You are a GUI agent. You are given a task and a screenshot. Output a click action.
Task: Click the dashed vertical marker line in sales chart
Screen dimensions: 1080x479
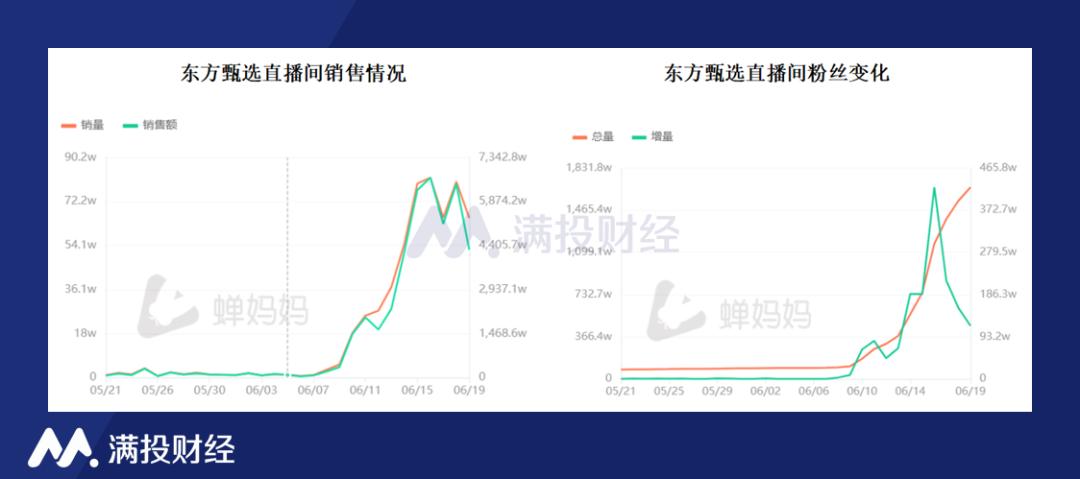287,267
